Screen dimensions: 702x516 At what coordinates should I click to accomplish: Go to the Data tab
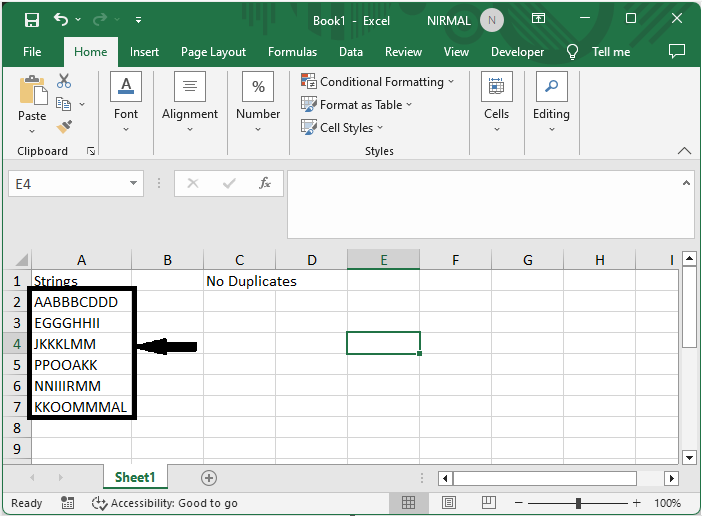351,52
